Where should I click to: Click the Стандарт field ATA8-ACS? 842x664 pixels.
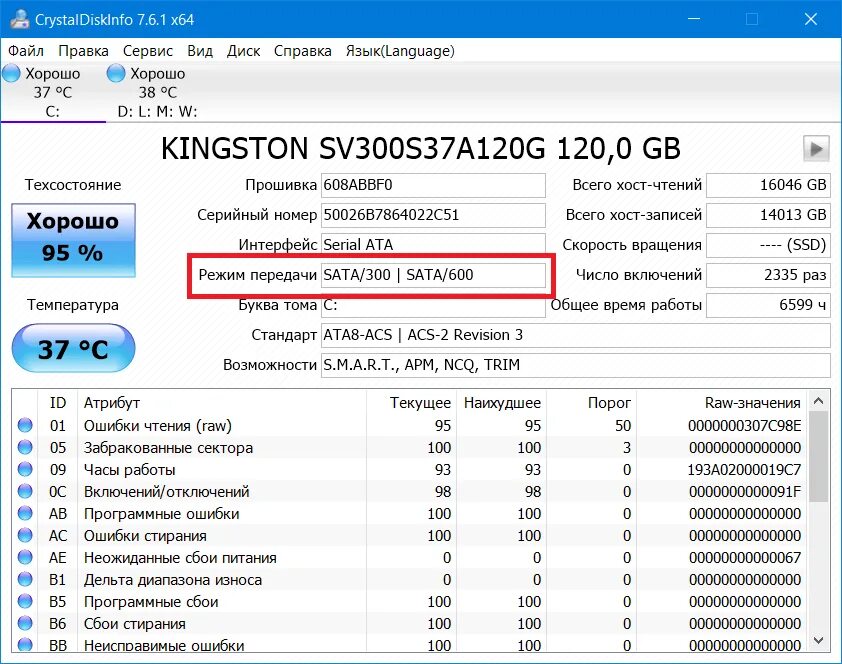[x=576, y=335]
